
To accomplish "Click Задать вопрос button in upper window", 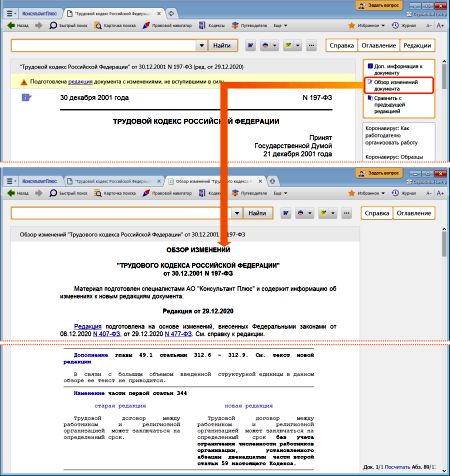I will (379, 5).
